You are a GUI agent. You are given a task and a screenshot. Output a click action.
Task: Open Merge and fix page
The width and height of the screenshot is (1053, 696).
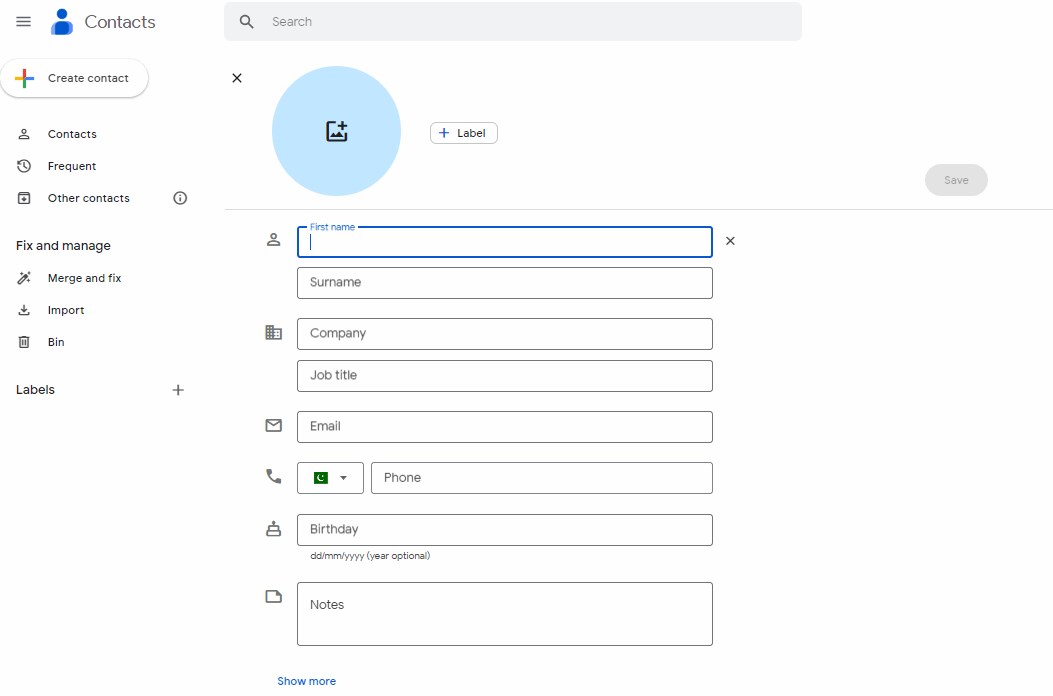click(84, 278)
